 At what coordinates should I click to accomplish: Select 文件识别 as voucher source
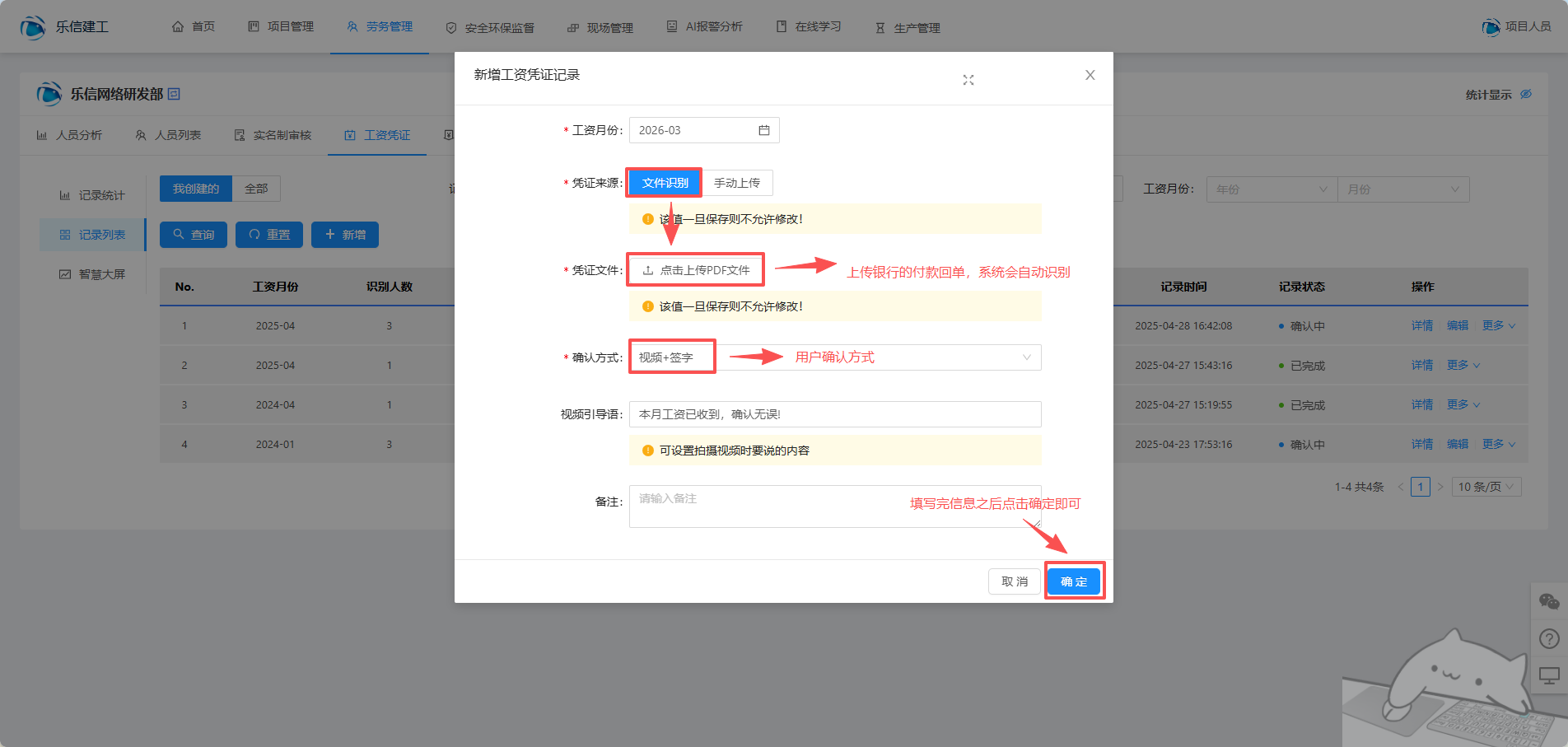[665, 183]
